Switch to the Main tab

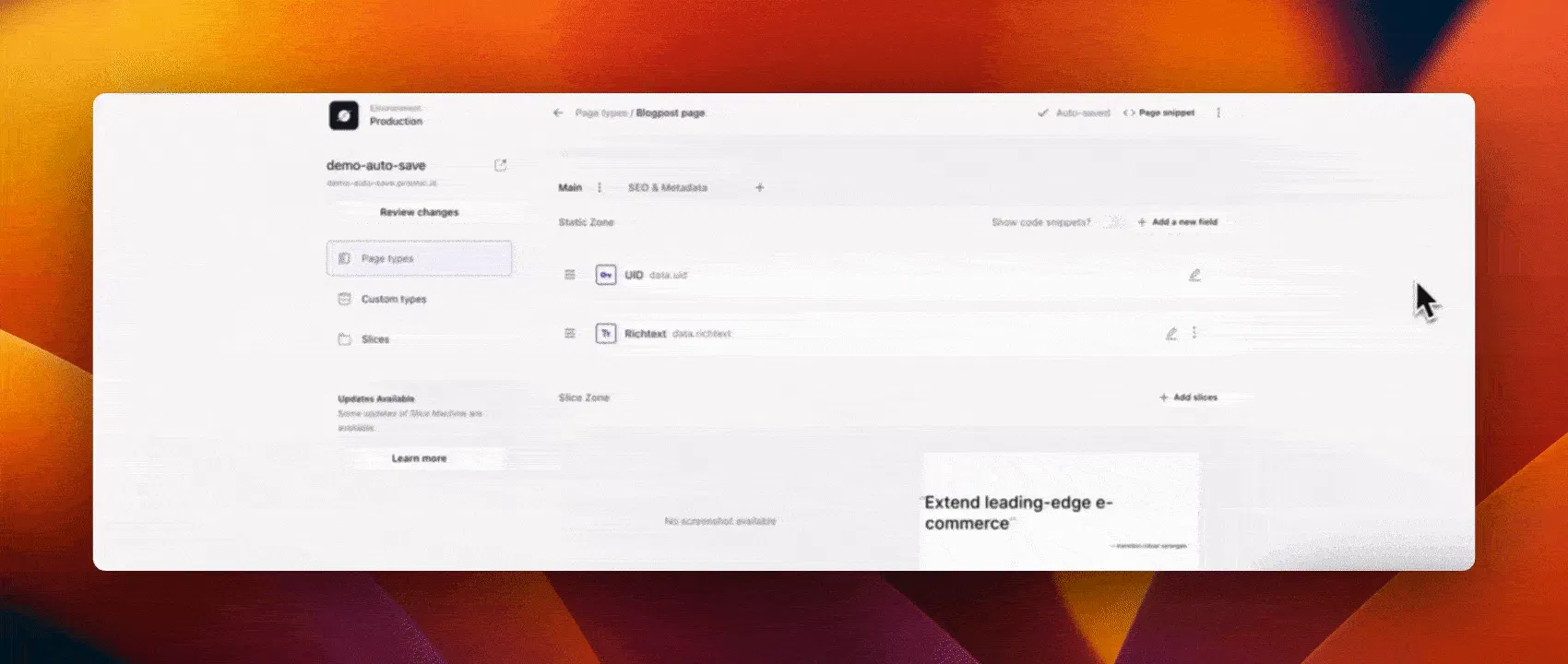coord(570,187)
